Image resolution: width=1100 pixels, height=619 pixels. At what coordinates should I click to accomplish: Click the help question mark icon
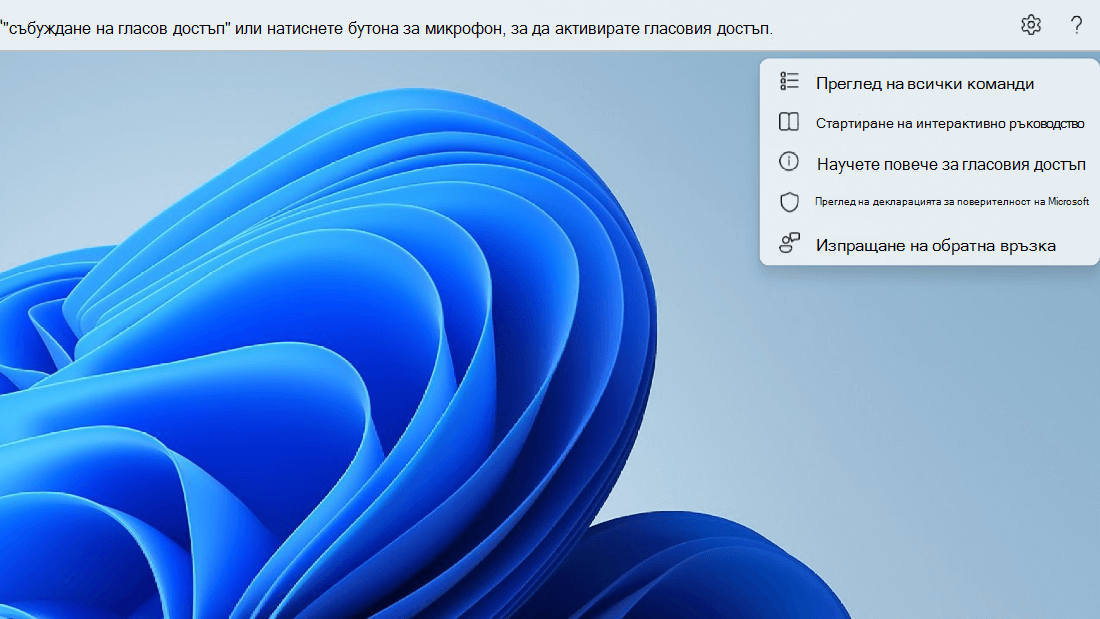1076,25
